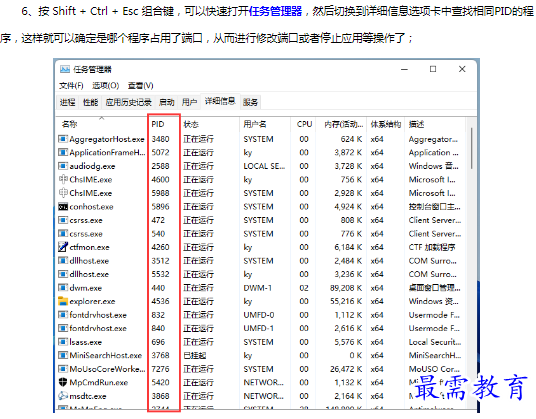Click the conhost.exe console icon

pos(63,207)
